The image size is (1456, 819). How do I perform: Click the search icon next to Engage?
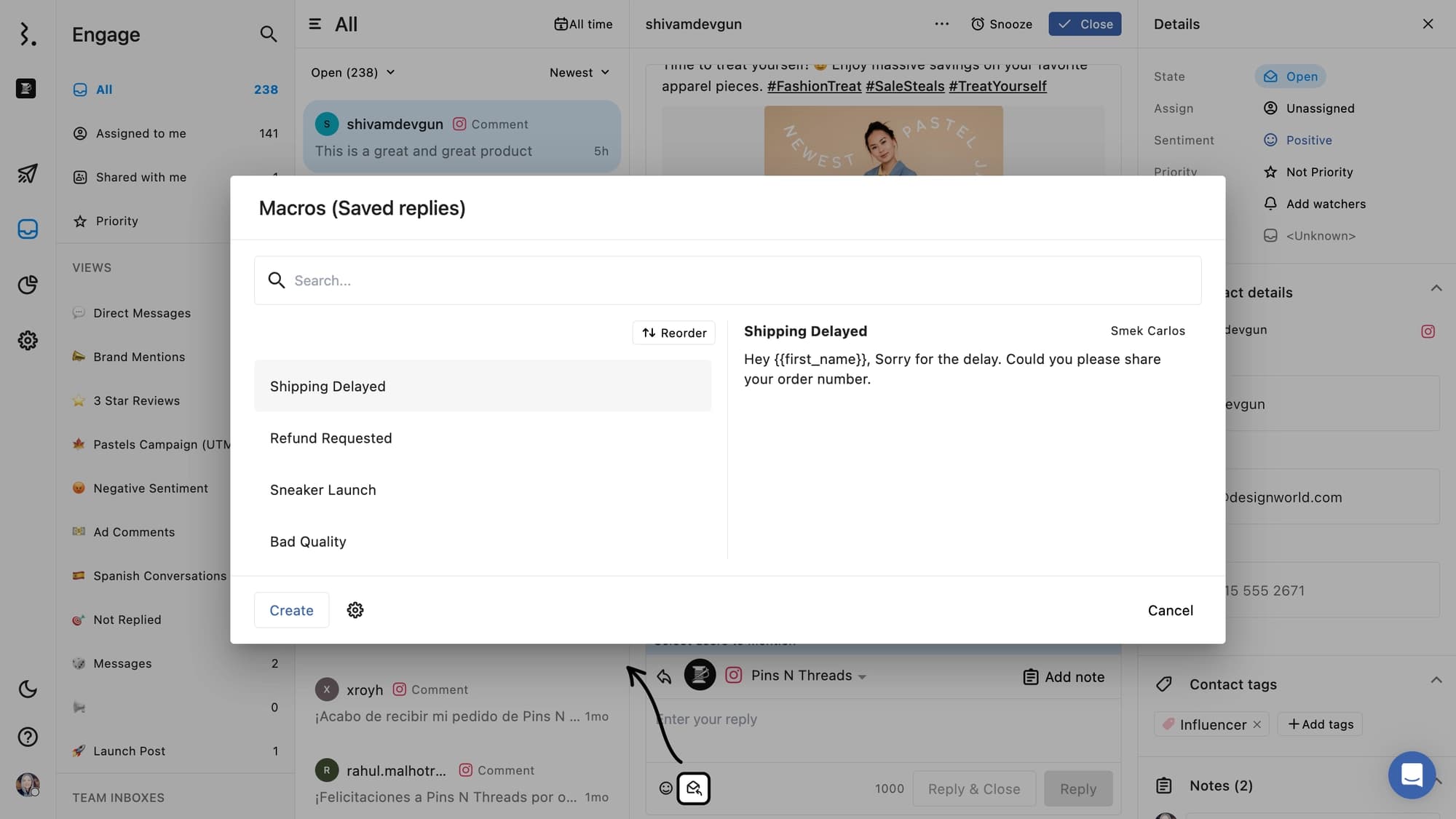[x=269, y=33]
